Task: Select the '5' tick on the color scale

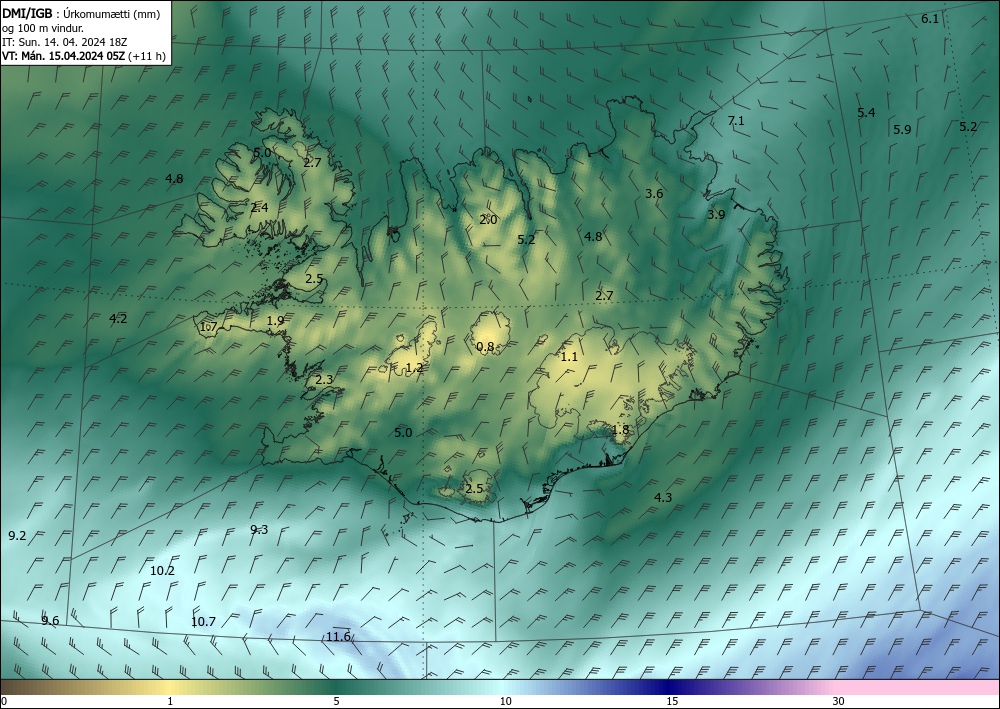Action: pyautogui.click(x=336, y=701)
